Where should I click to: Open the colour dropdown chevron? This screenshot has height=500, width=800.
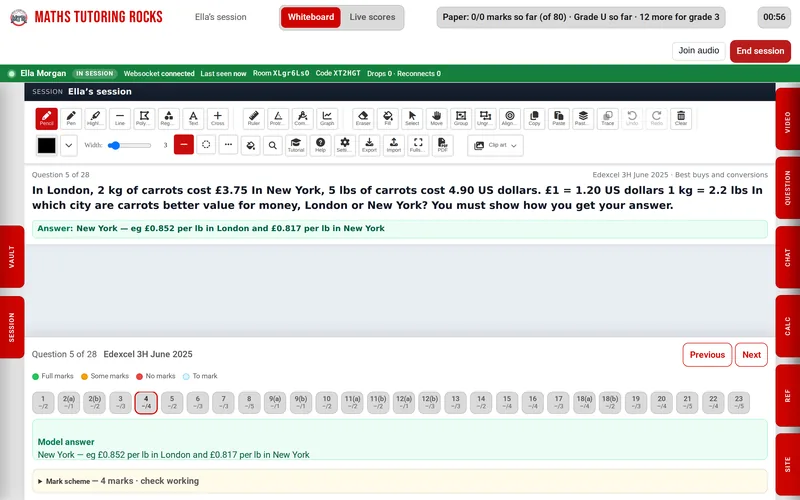coord(69,145)
